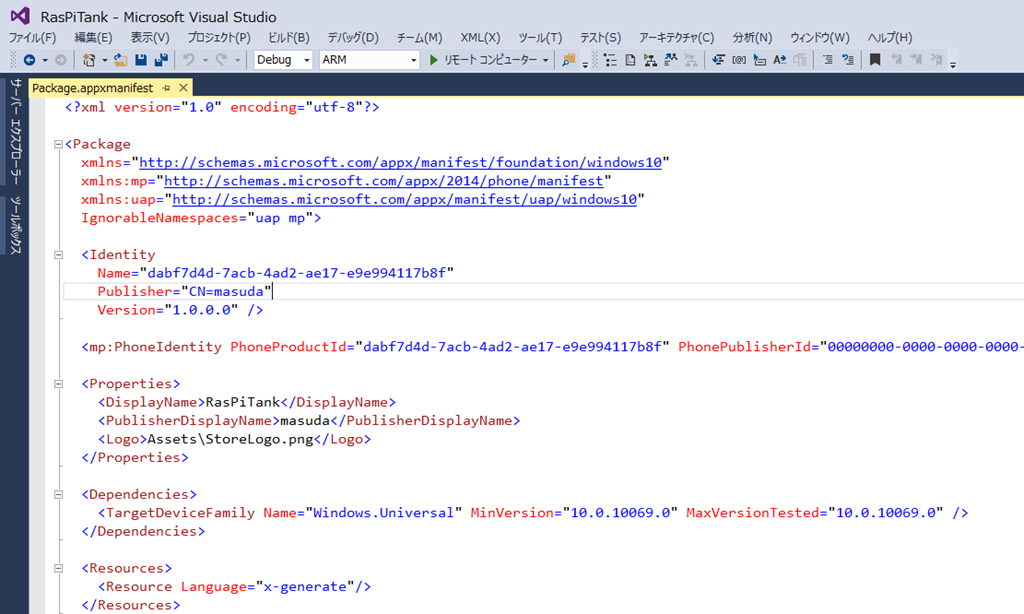Toggle pin on Package.appxmanifest tab
1024x614 pixels.
166,88
